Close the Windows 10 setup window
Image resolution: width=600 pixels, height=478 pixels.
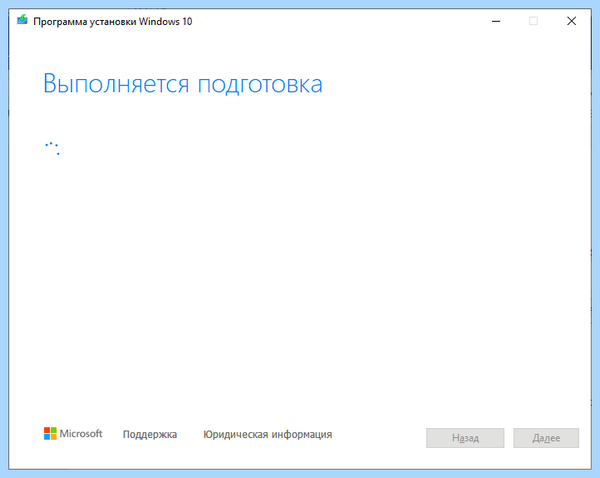[x=571, y=21]
